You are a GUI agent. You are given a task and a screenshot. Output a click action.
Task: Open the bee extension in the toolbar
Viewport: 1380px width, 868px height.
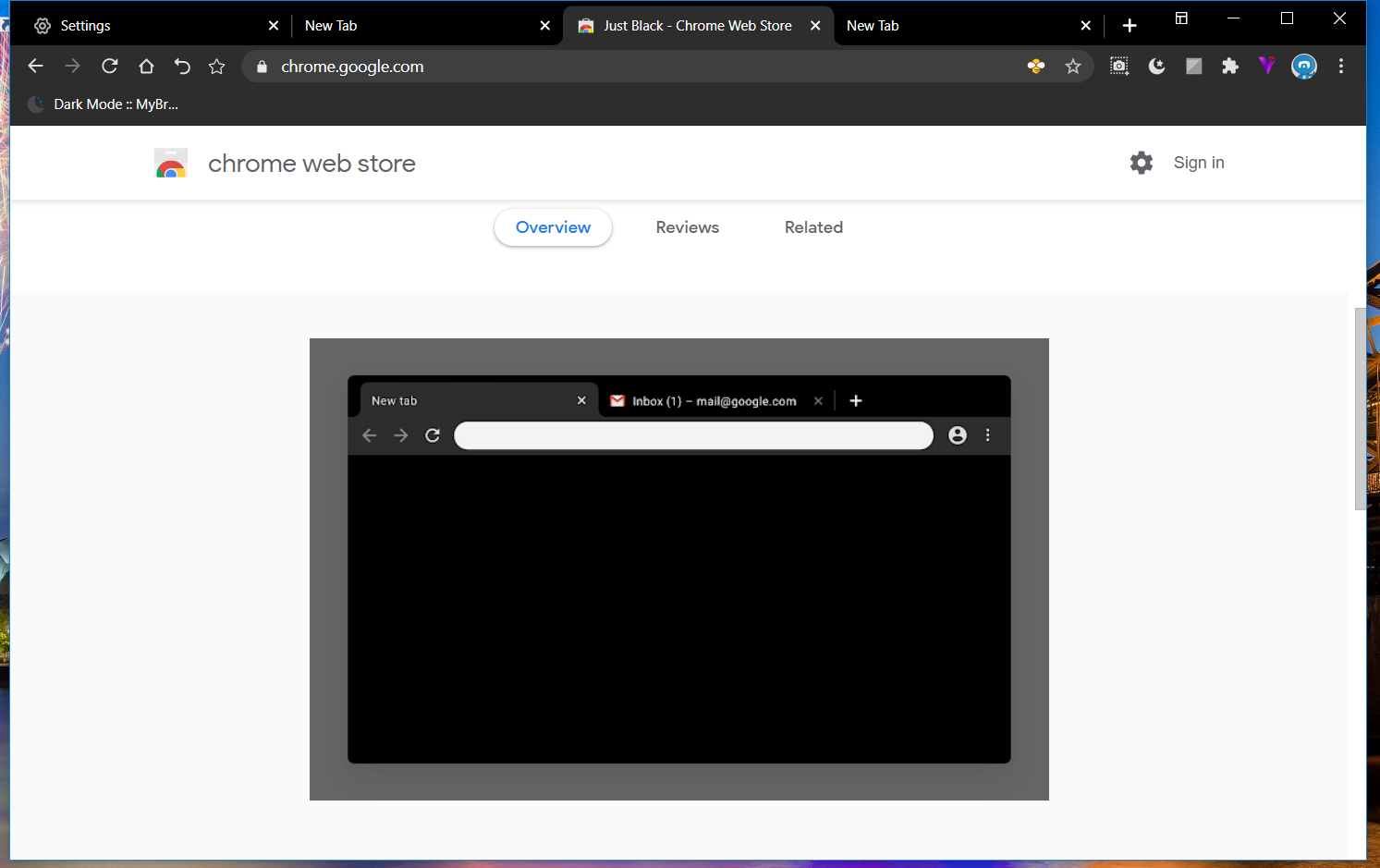tap(1036, 66)
